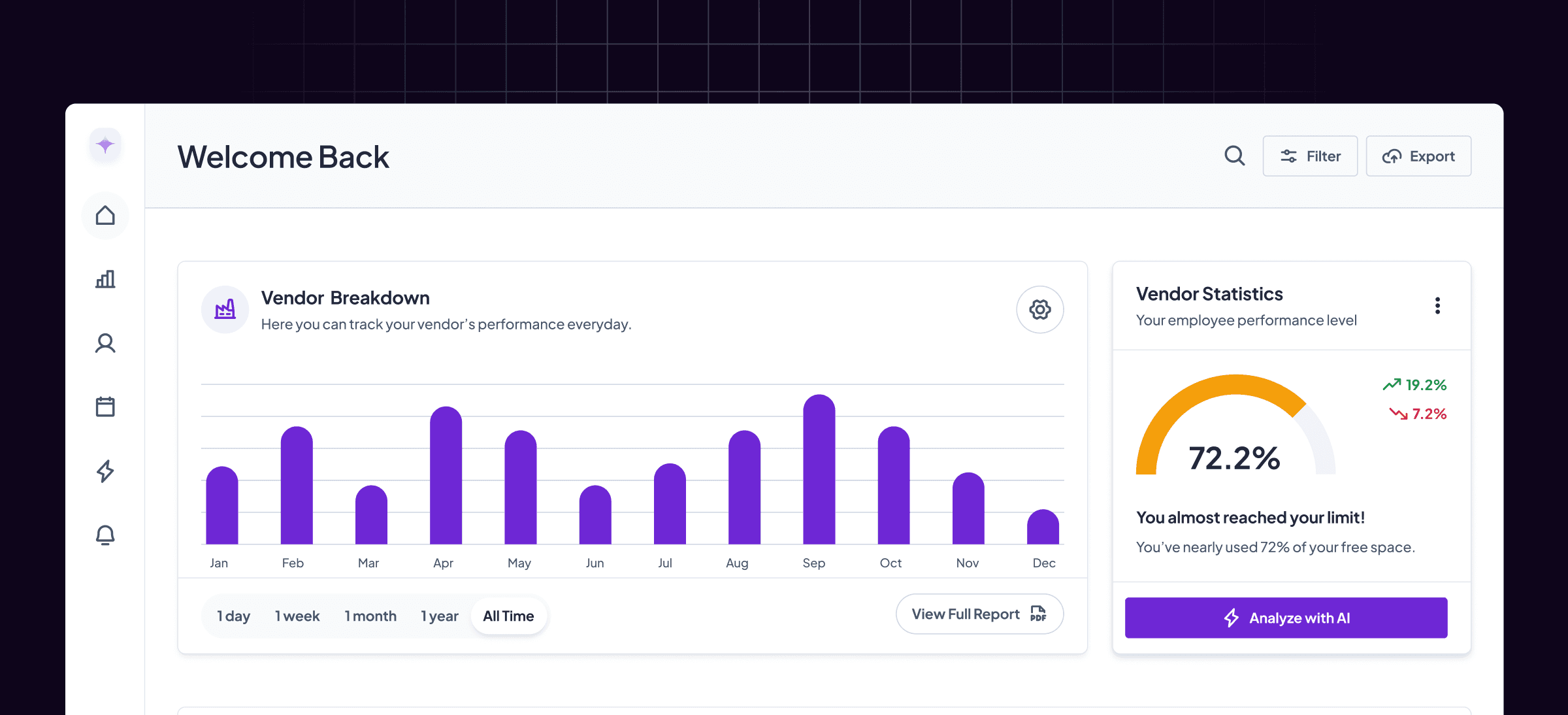Go to the user profile sidebar icon
Viewport: 1568px width, 715px height.
click(x=105, y=343)
